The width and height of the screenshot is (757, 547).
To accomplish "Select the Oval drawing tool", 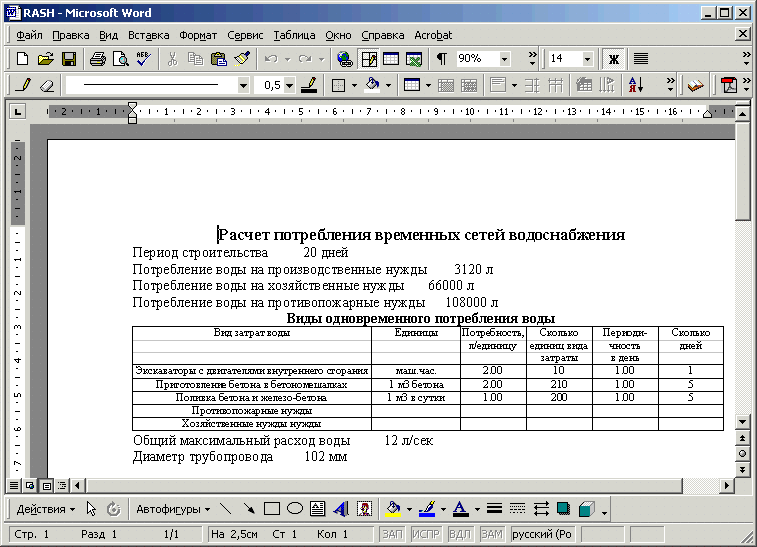I will point(295,509).
